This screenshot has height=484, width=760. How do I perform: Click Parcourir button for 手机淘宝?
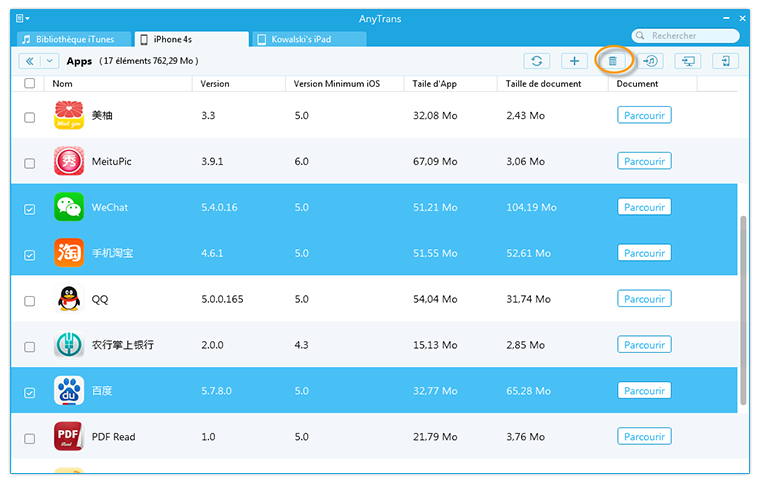tap(644, 253)
